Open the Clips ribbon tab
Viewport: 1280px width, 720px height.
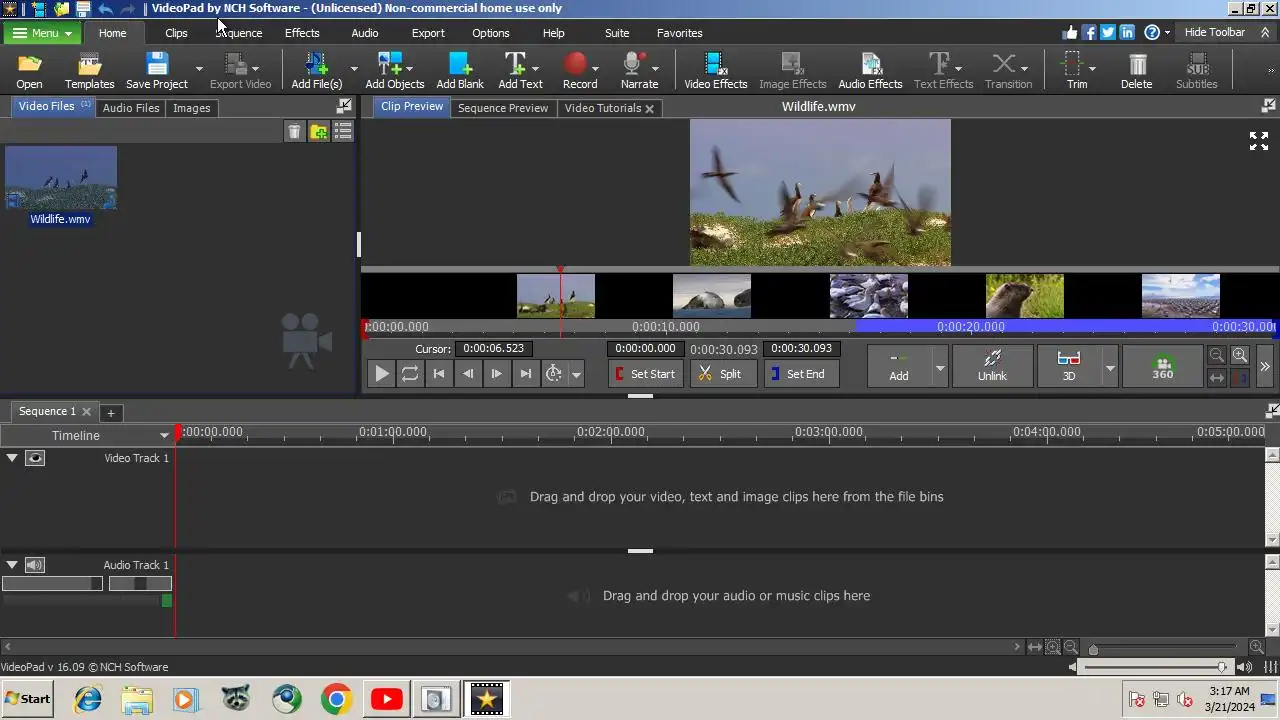[x=176, y=33]
